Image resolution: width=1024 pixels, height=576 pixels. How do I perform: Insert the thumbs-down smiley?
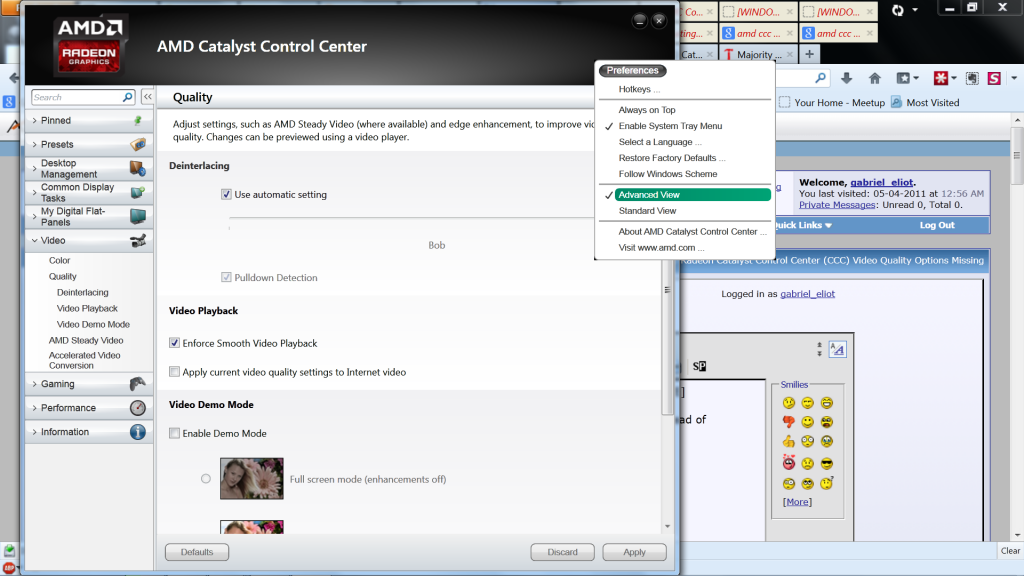point(789,422)
